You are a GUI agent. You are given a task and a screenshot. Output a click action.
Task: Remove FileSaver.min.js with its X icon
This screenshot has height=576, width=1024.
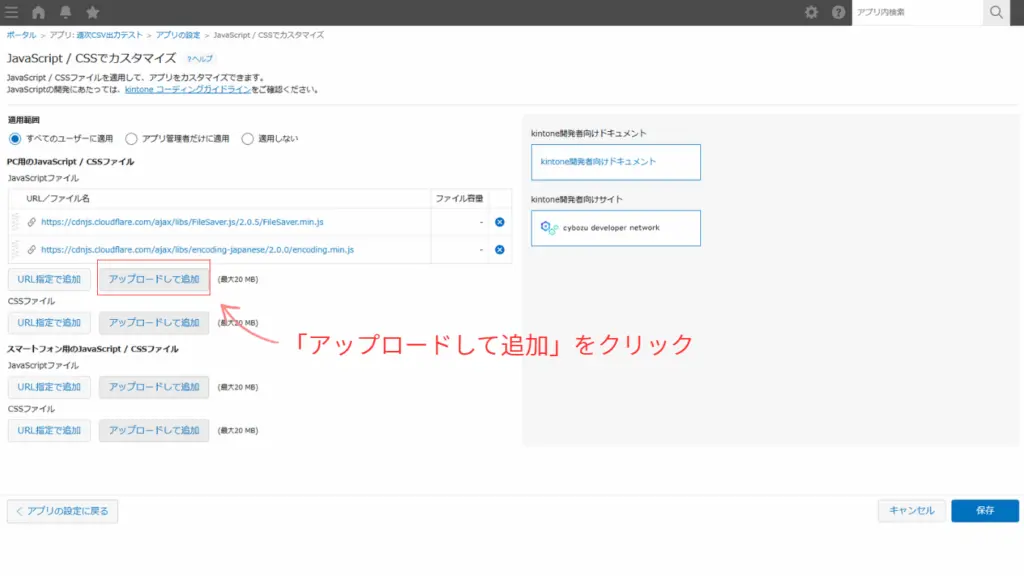click(500, 222)
